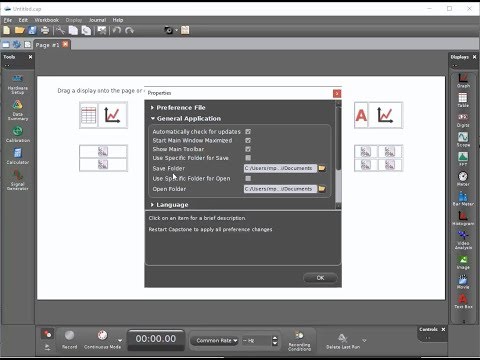
Task: Click the Print toolbar icon
Action: coord(45,30)
